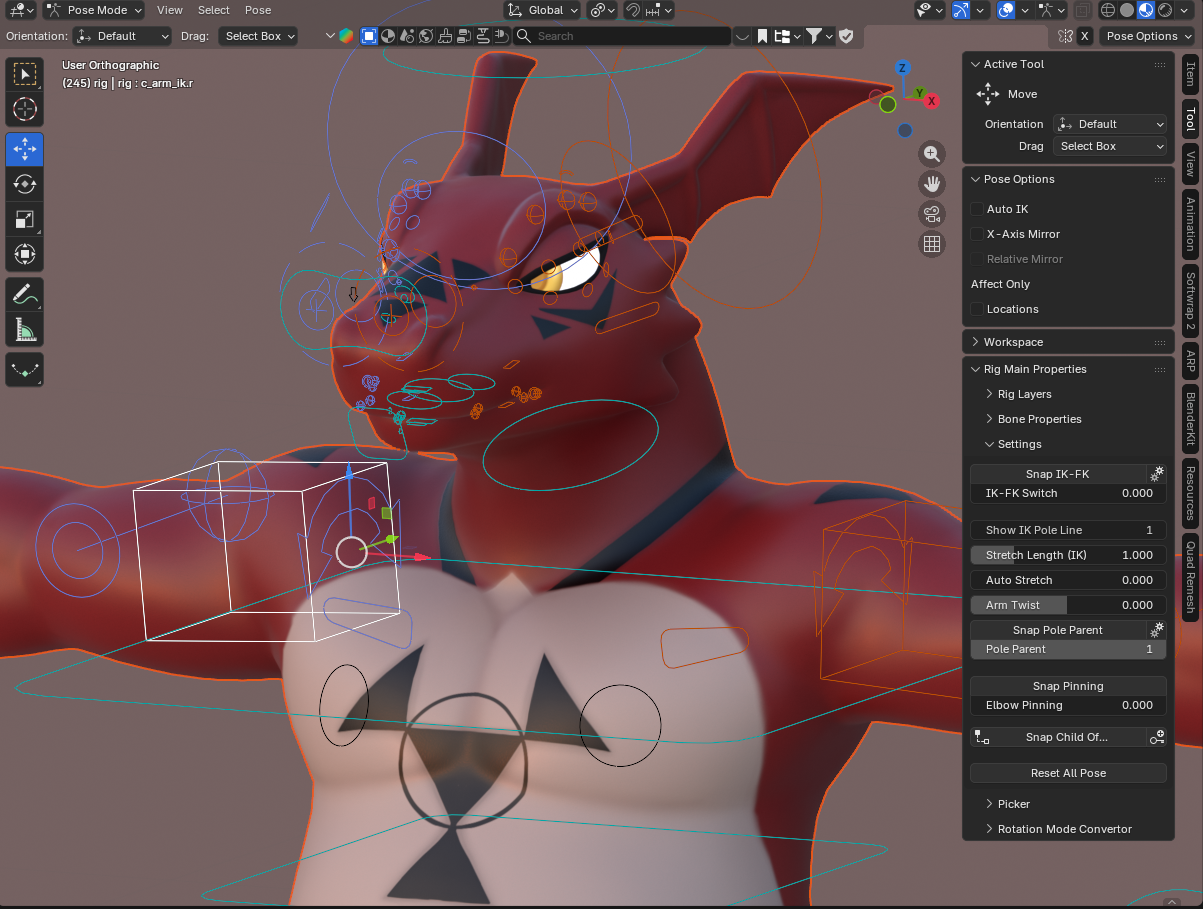Open the Pose menu

point(258,10)
